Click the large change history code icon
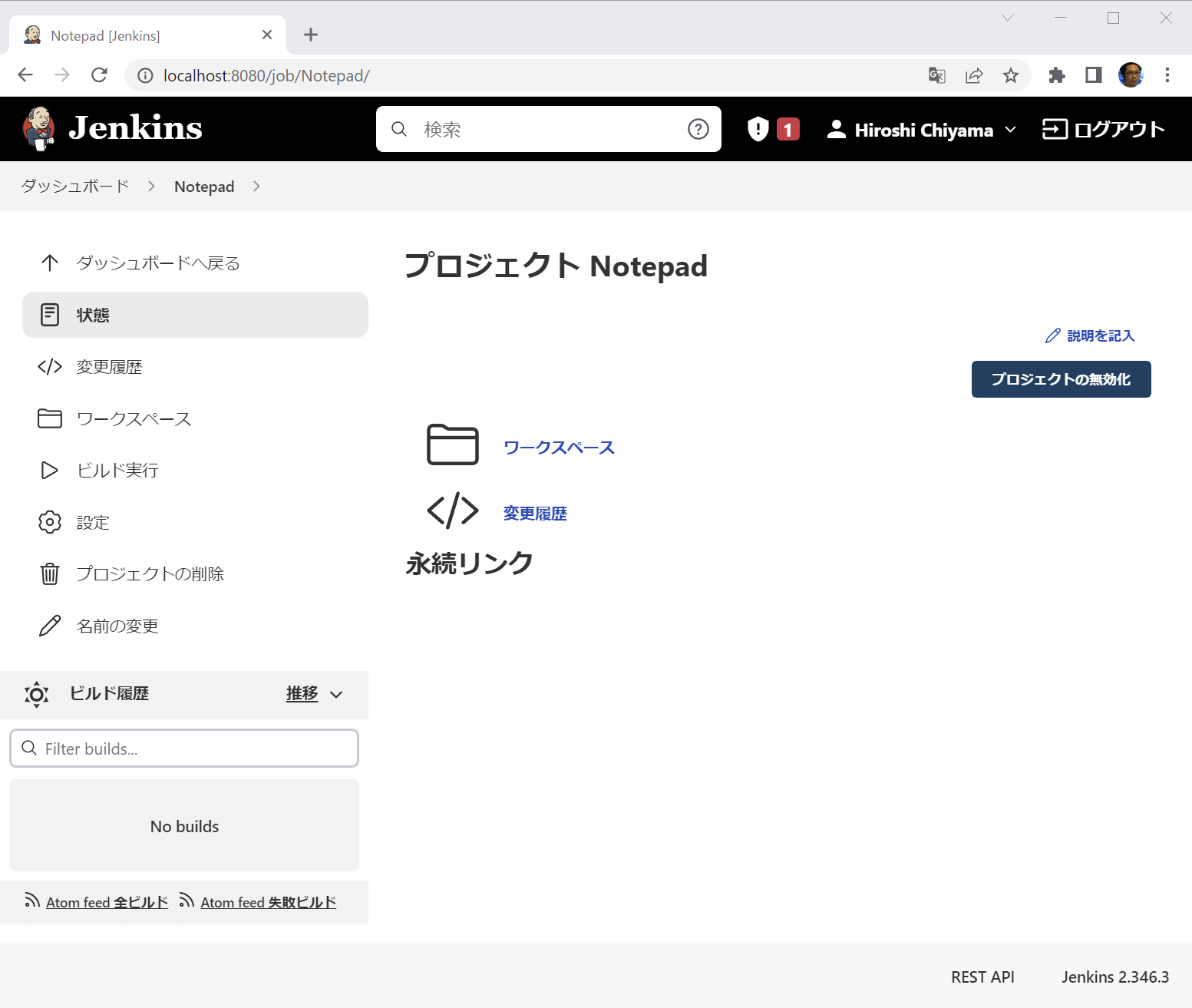The width and height of the screenshot is (1192, 1008). coord(453,511)
